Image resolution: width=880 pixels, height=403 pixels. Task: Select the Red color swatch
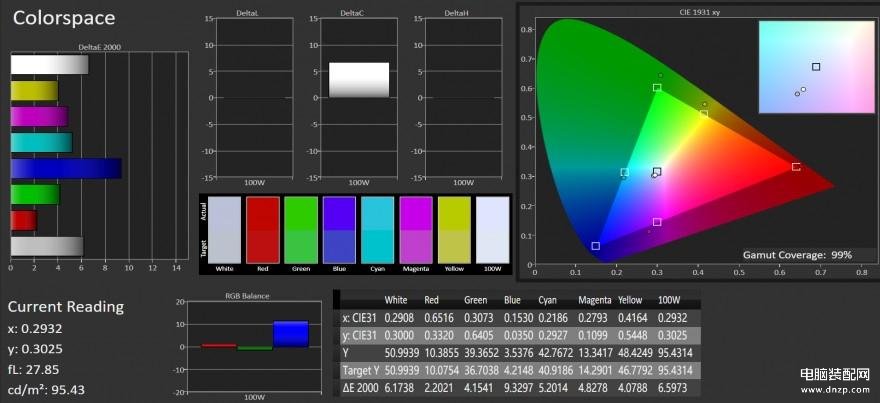click(x=263, y=230)
